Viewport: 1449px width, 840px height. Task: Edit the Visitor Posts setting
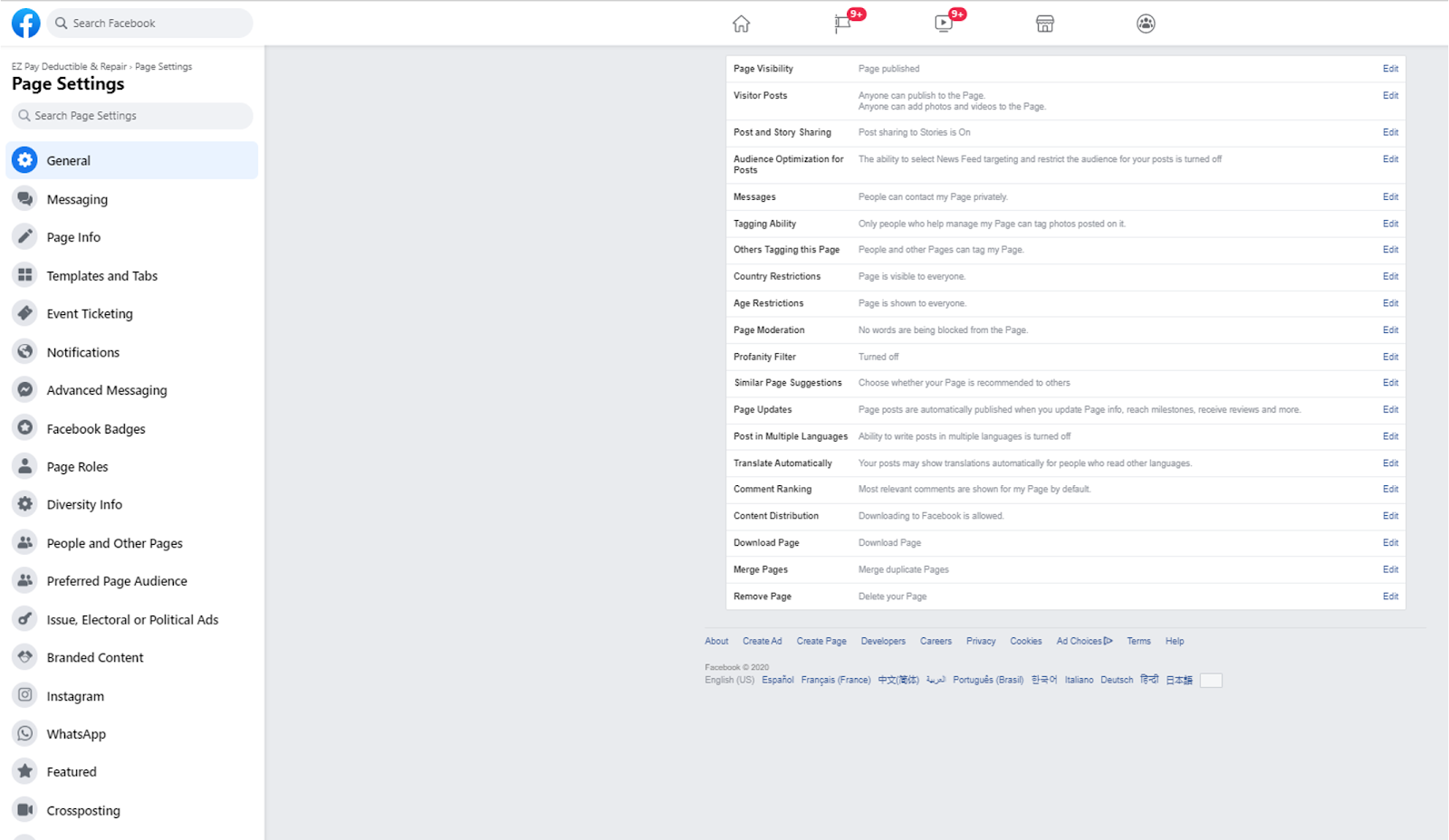1390,95
